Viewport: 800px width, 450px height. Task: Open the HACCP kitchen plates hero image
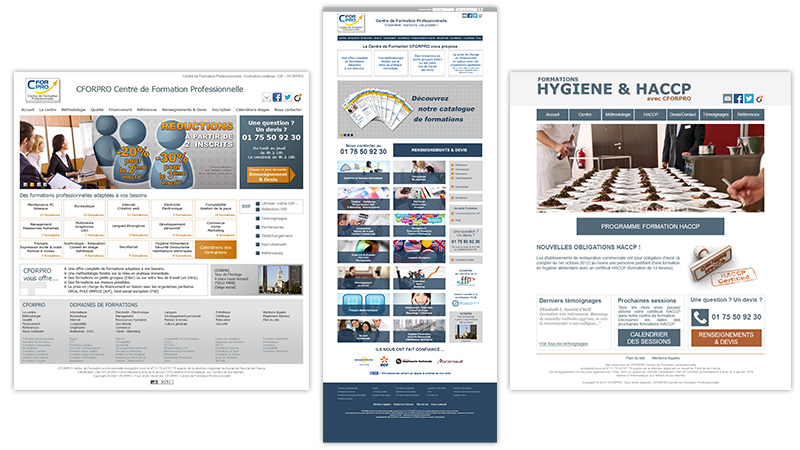click(x=650, y=168)
